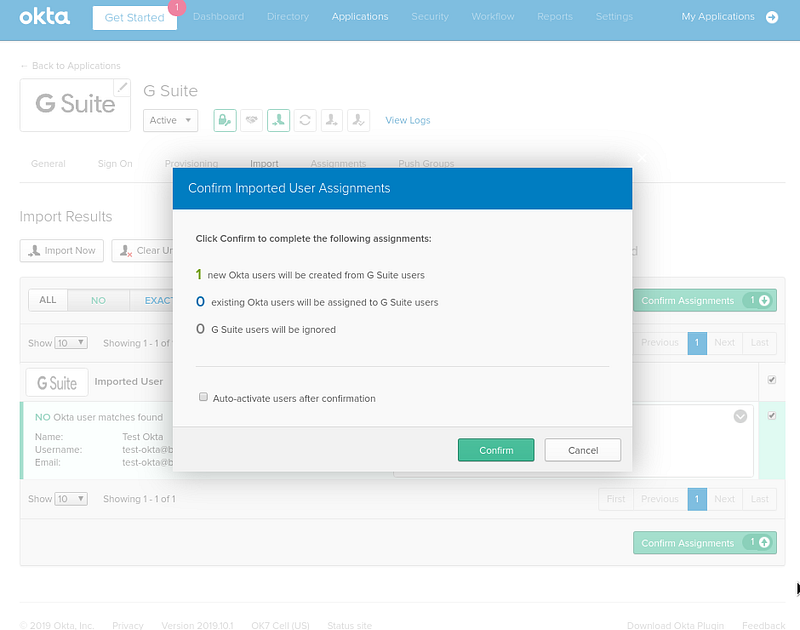The image size is (800, 630).
Task: Click Cancel in the dialog
Action: (583, 450)
